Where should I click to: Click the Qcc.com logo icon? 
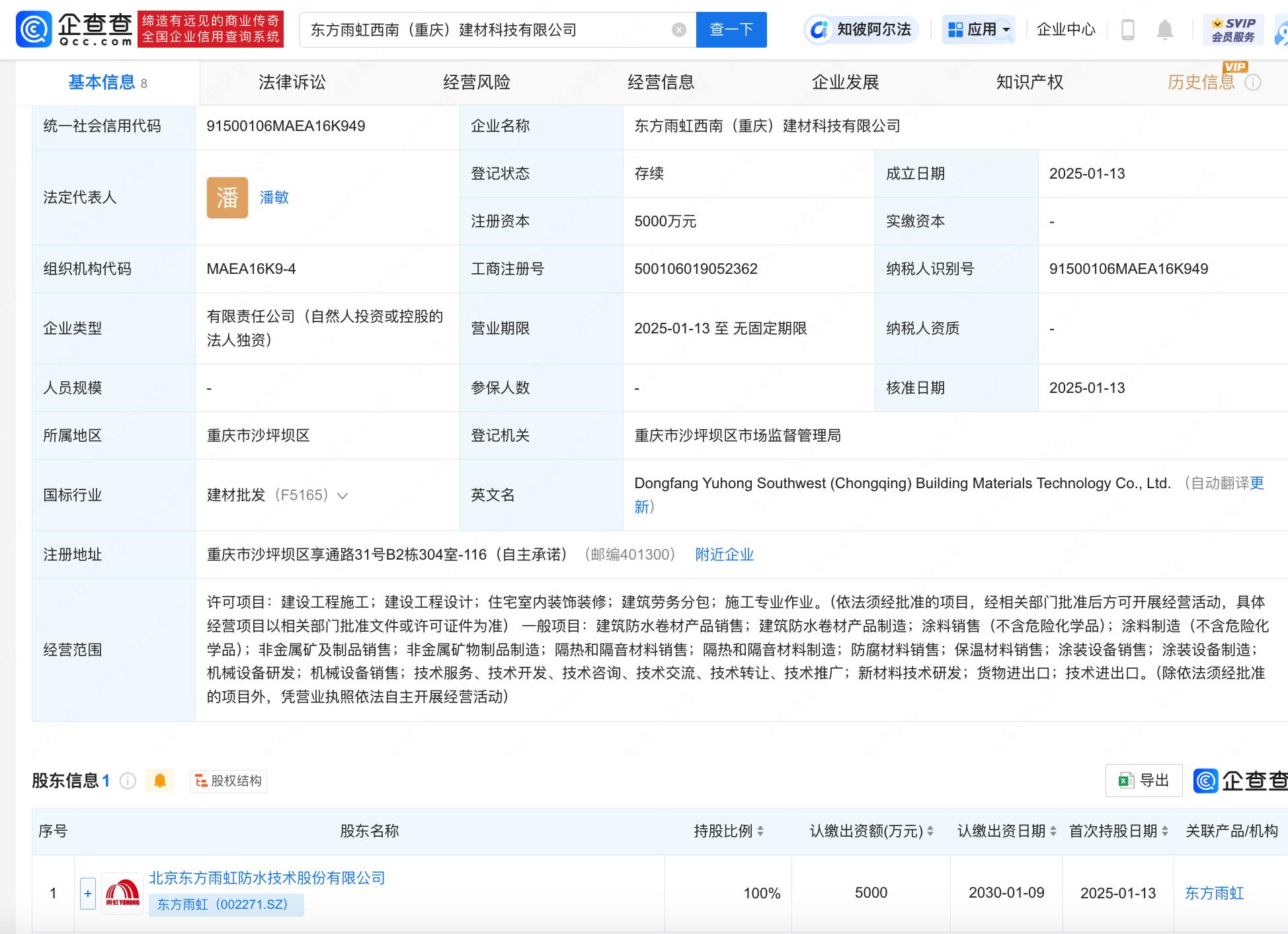[x=34, y=29]
